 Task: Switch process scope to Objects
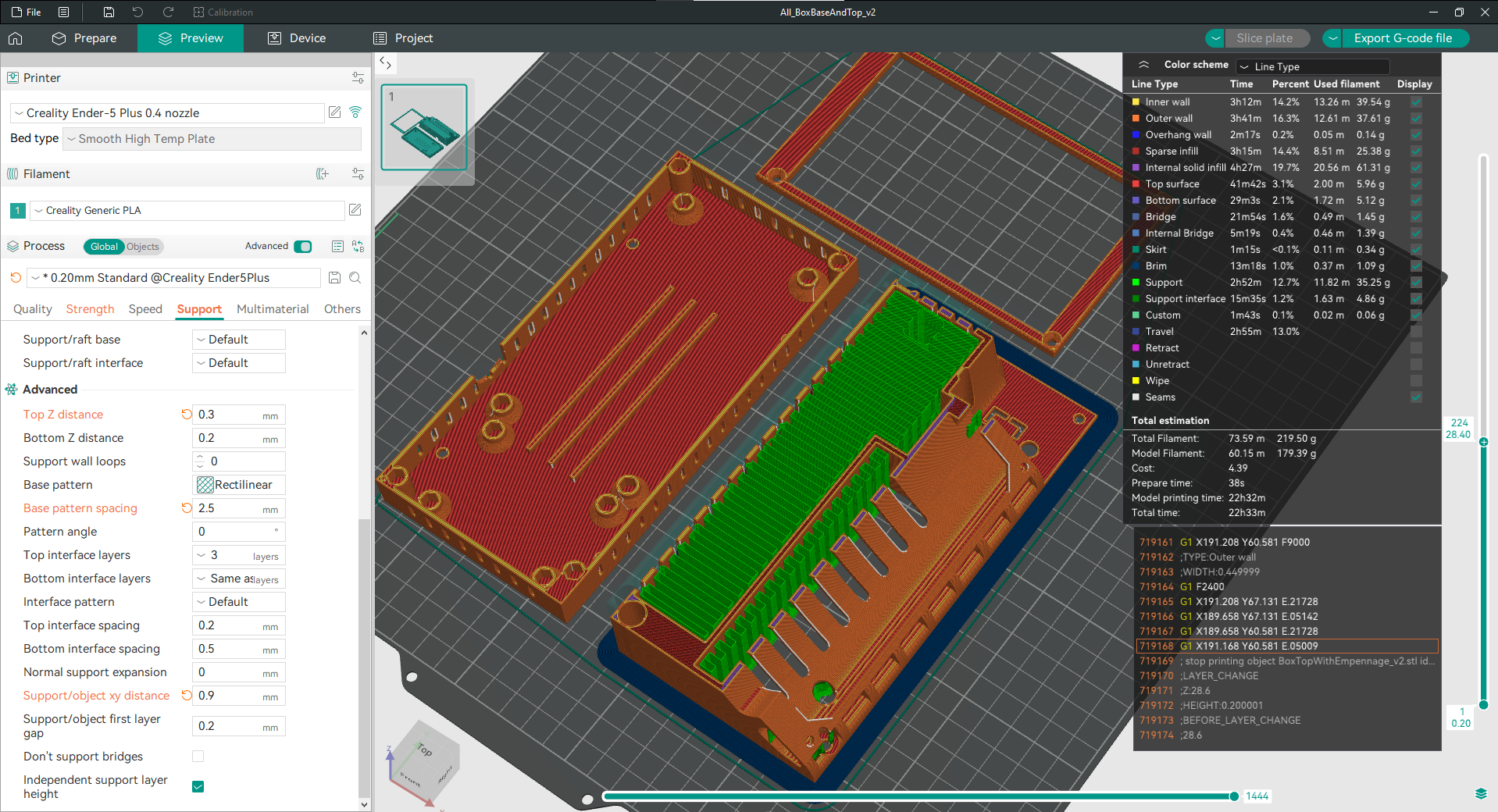[x=143, y=247]
